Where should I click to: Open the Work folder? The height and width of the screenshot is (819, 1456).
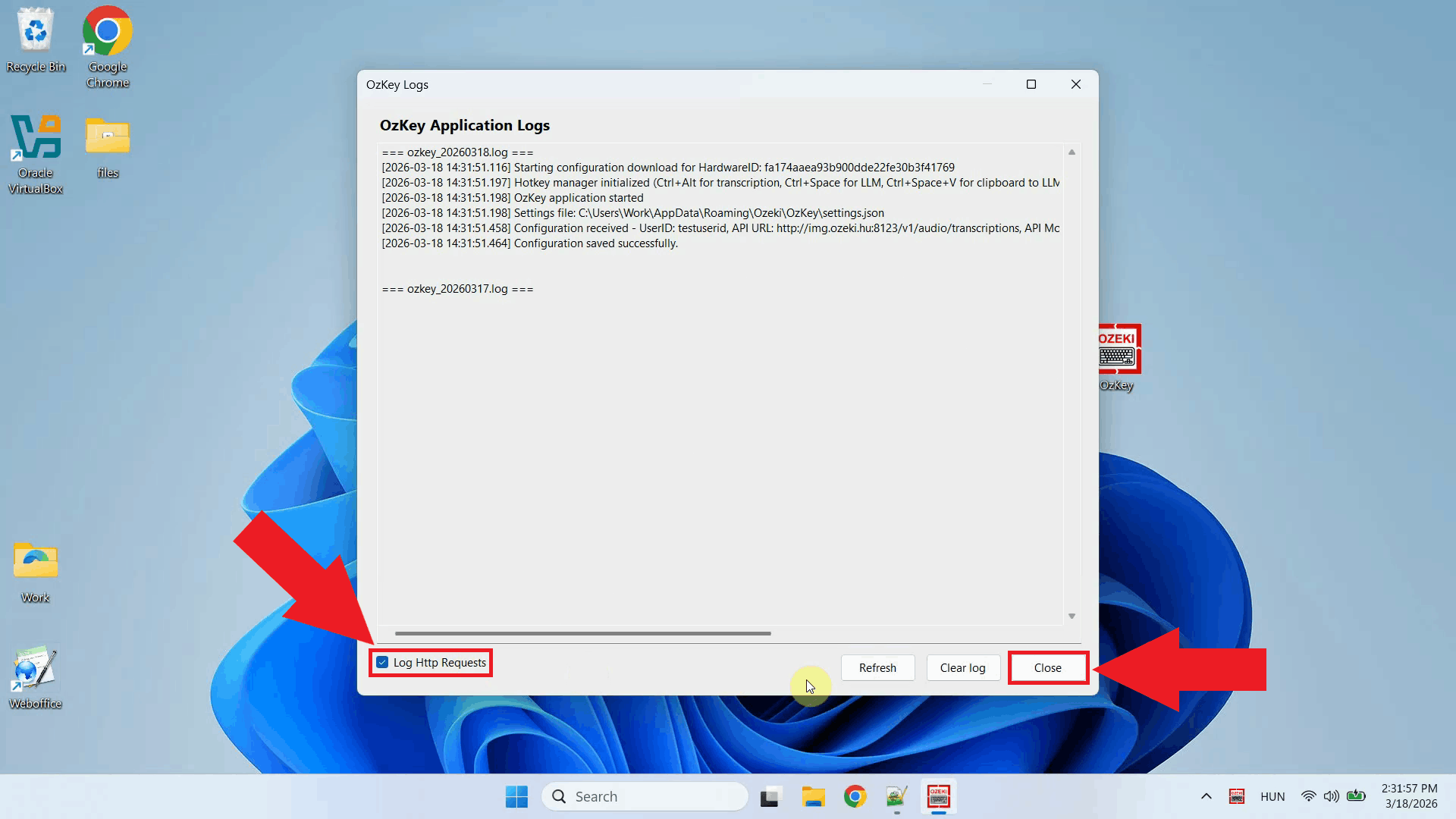[x=34, y=561]
